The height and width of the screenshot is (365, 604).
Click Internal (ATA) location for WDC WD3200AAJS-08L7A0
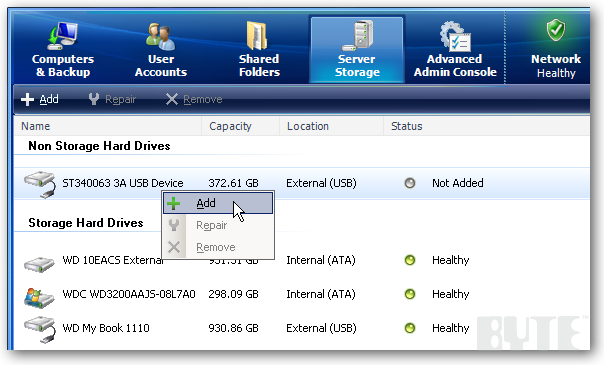pyautogui.click(x=321, y=294)
